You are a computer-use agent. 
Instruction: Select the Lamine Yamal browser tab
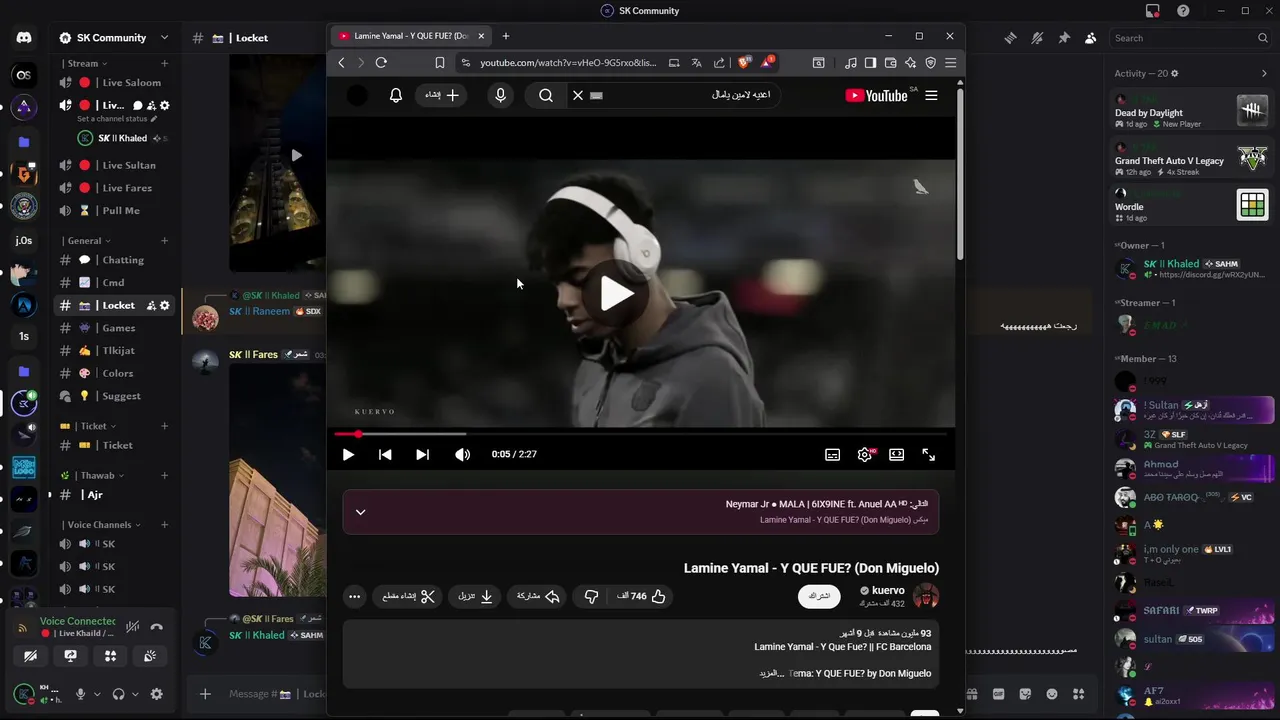pos(412,36)
